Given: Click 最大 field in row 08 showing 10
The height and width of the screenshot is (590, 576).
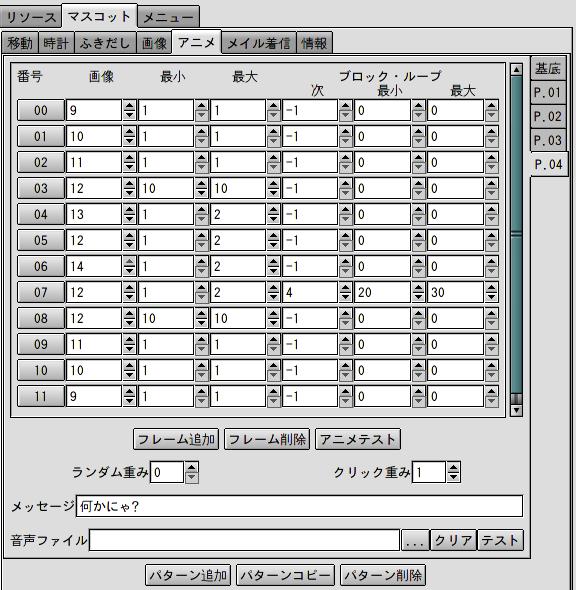Looking at the screenshot, I should tap(238, 318).
